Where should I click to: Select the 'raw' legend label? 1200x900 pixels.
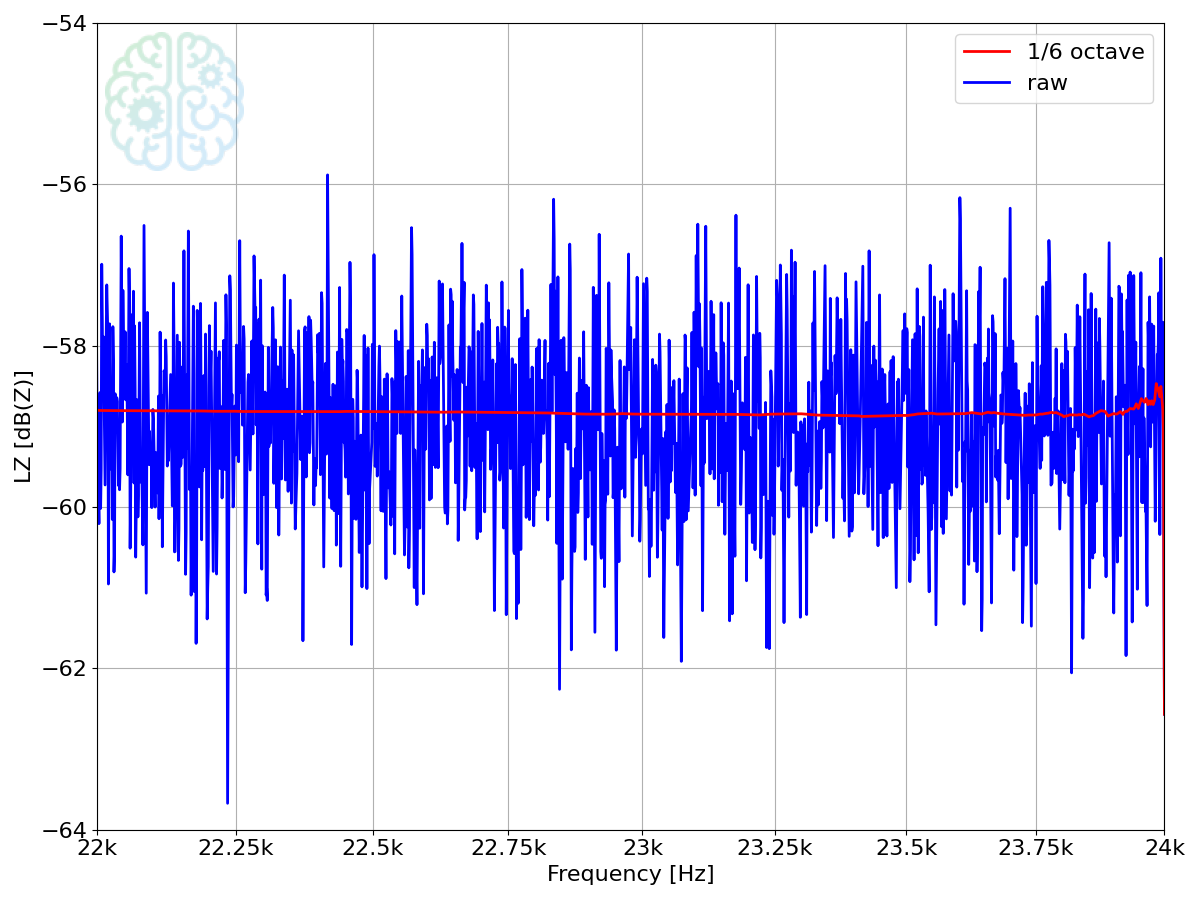[1047, 84]
